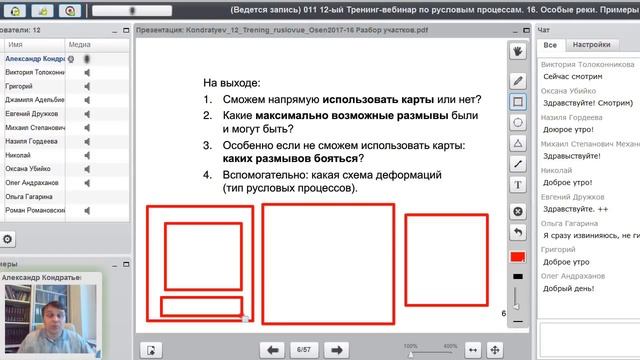Click the headset audio toolbar button
The width and height of the screenshot is (640, 360).
[15, 11]
